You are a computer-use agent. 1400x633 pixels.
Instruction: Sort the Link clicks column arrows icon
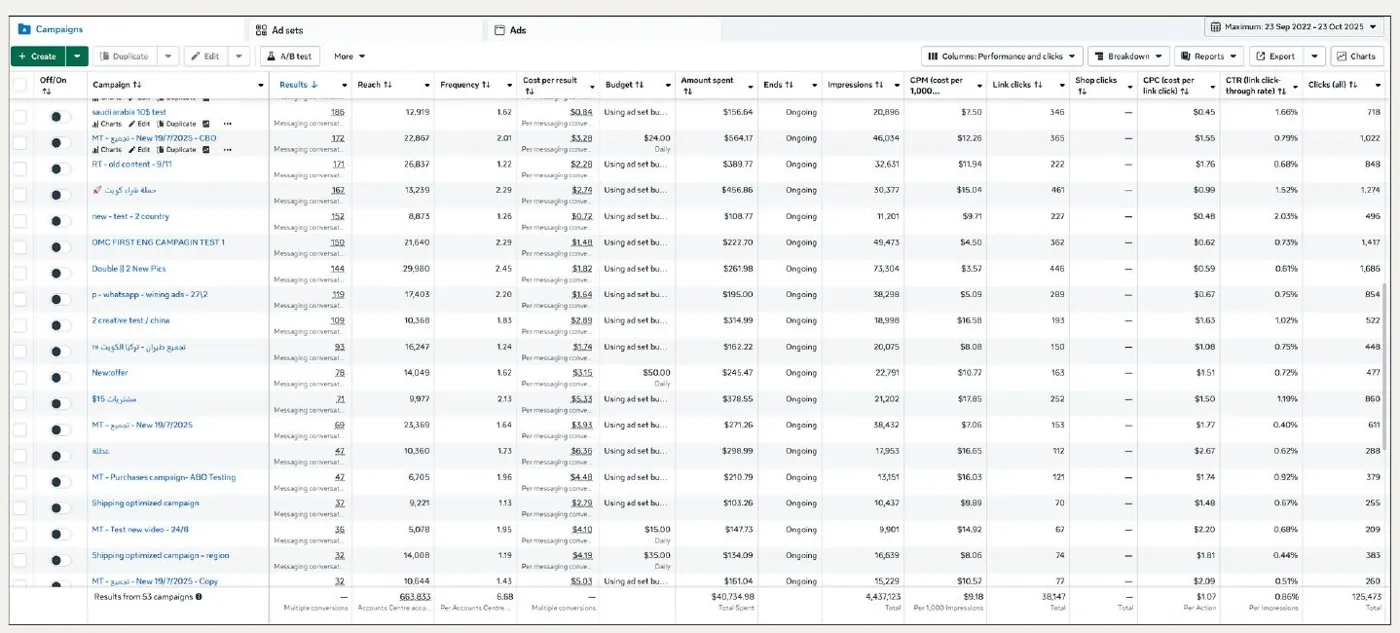(x=1038, y=85)
